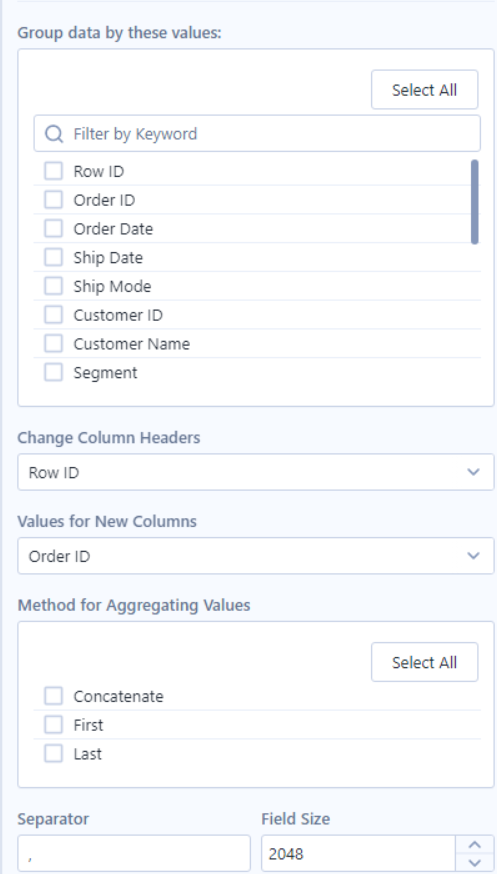The image size is (497, 874).
Task: Select the Customer Name checkbox
Action: [x=53, y=343]
